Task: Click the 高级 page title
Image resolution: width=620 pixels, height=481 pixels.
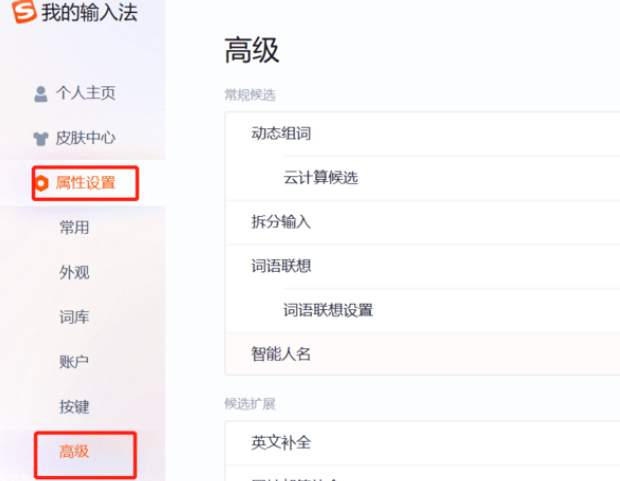Action: click(x=252, y=50)
